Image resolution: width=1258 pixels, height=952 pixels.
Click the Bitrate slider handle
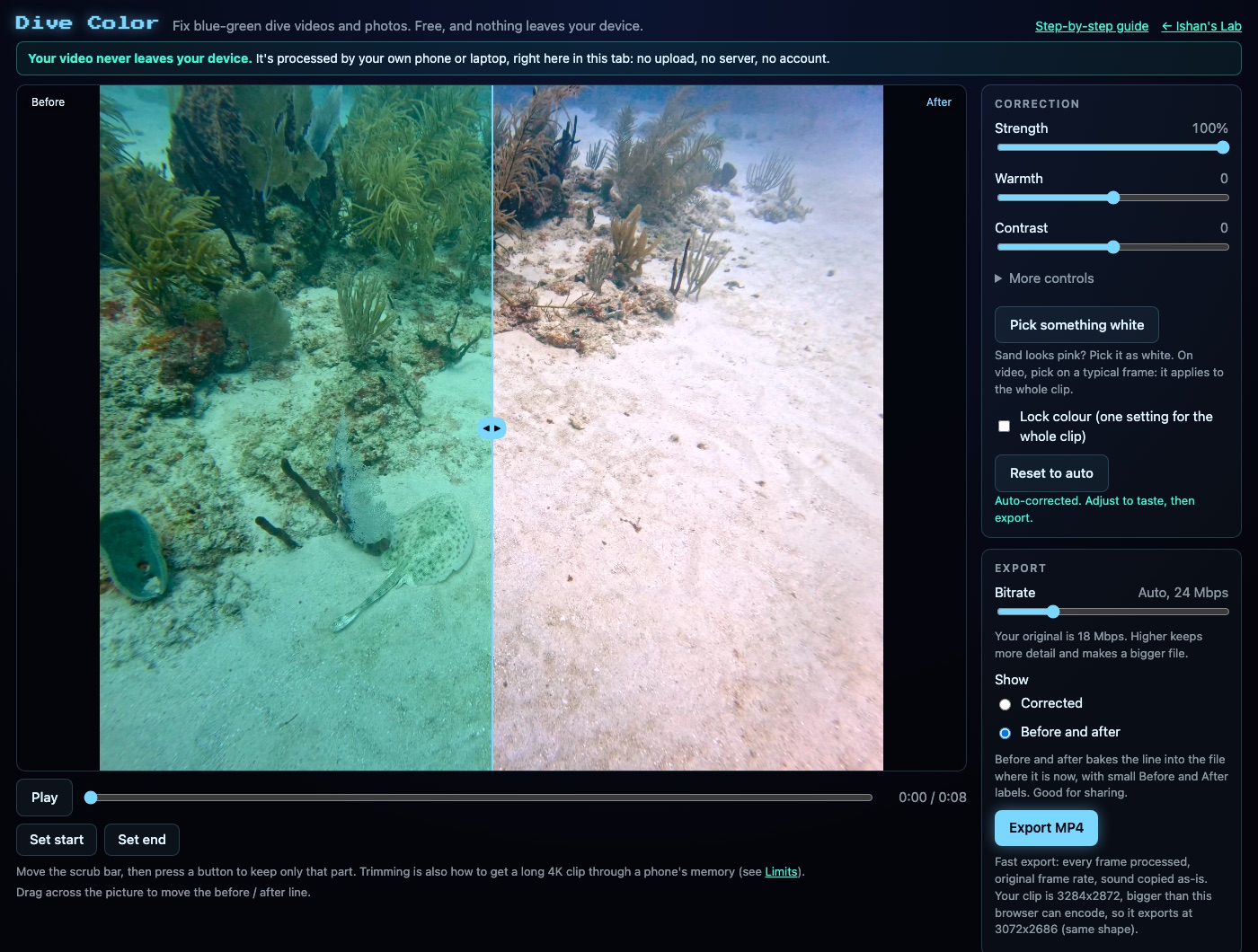coord(1053,612)
